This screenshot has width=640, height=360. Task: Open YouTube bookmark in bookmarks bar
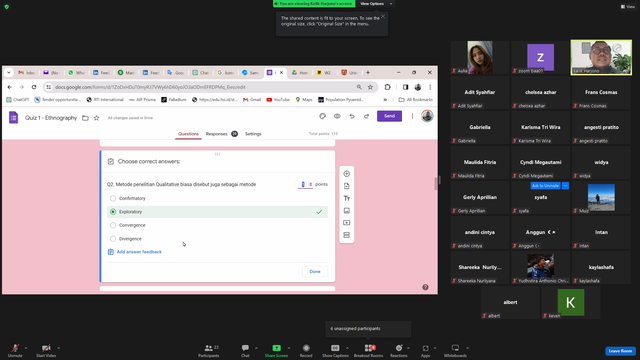(x=278, y=100)
